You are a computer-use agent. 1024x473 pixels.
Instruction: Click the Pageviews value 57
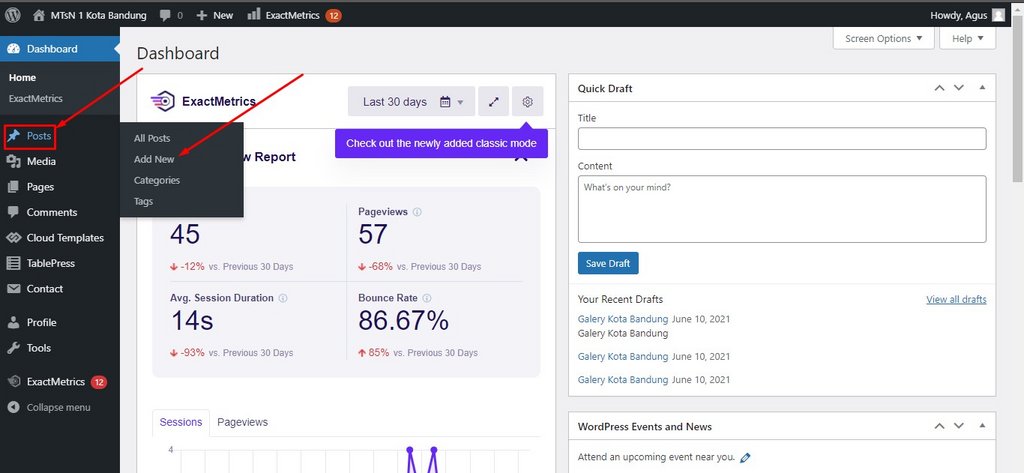[373, 235]
